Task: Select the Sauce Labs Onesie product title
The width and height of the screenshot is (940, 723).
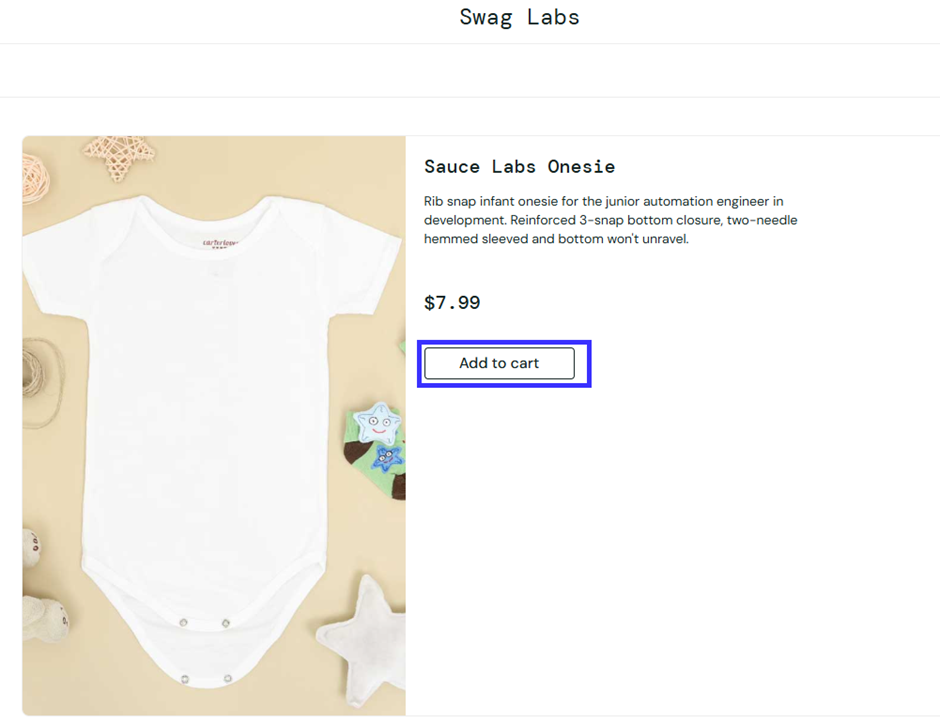Action: click(519, 166)
